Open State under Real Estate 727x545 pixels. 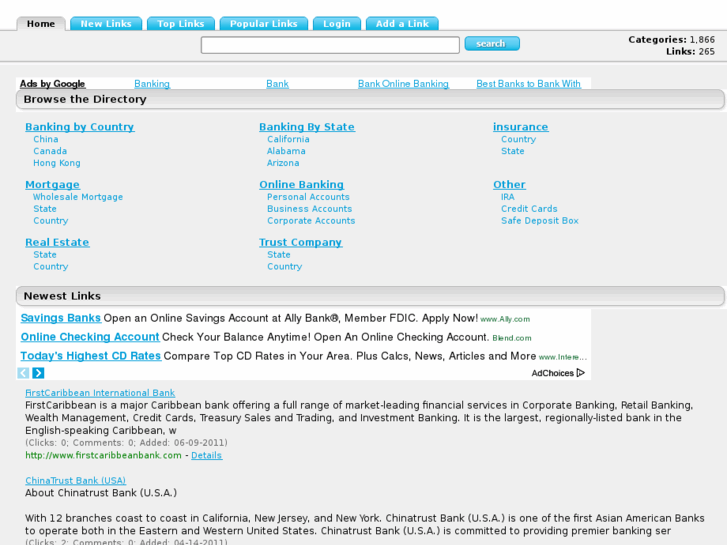click(45, 255)
